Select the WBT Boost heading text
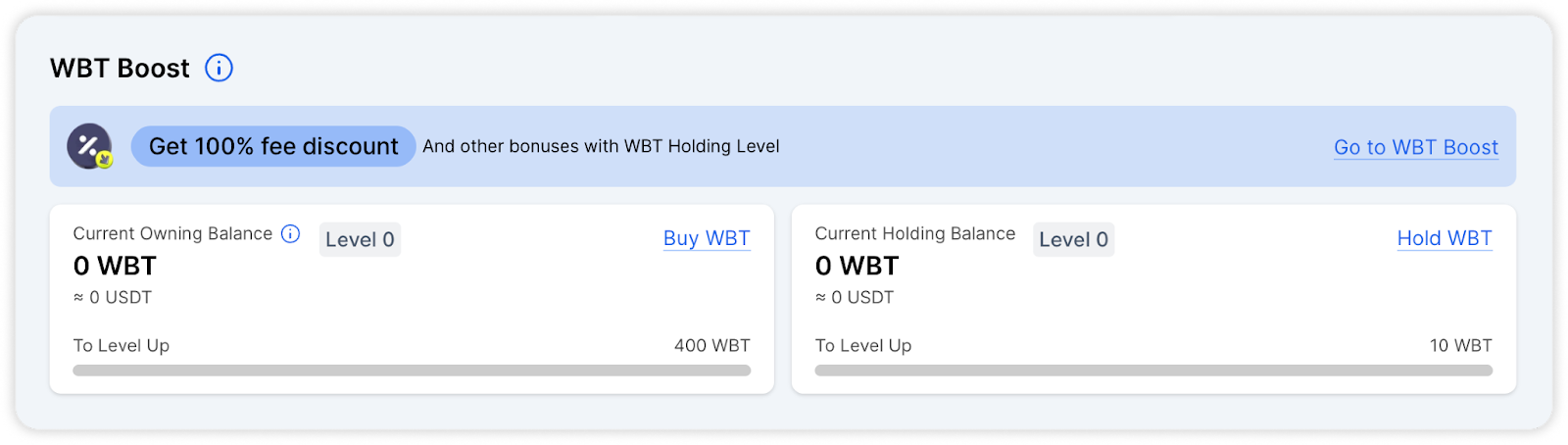 (x=120, y=68)
